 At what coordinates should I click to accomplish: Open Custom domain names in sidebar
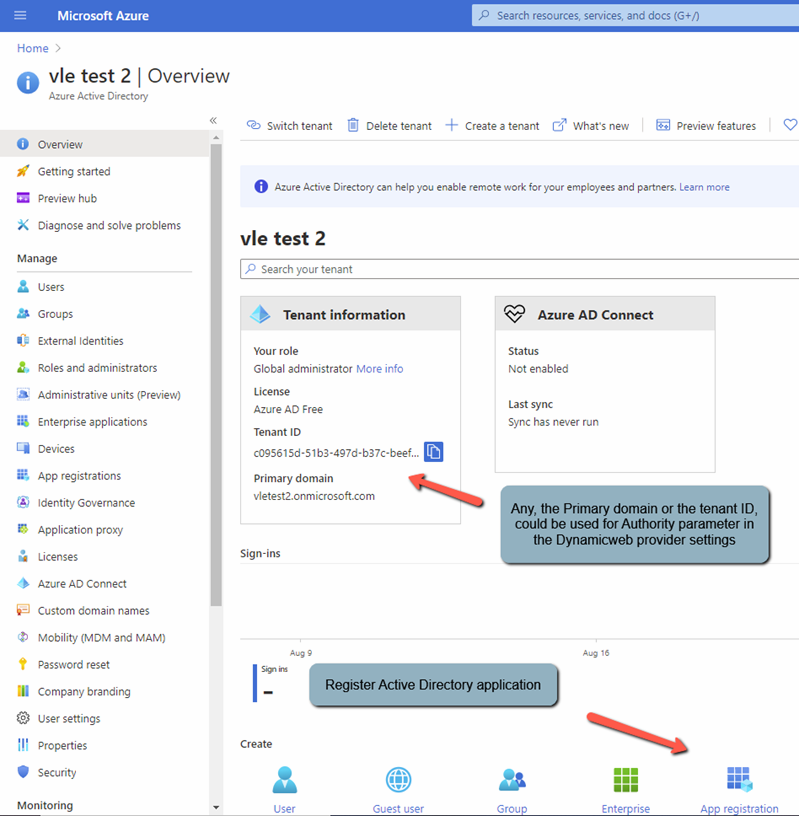click(93, 611)
